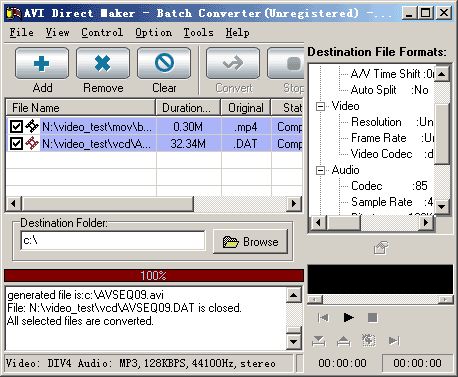This screenshot has width=458, height=377.
Task: Click the 32.34M duration cell
Action: pos(188,144)
